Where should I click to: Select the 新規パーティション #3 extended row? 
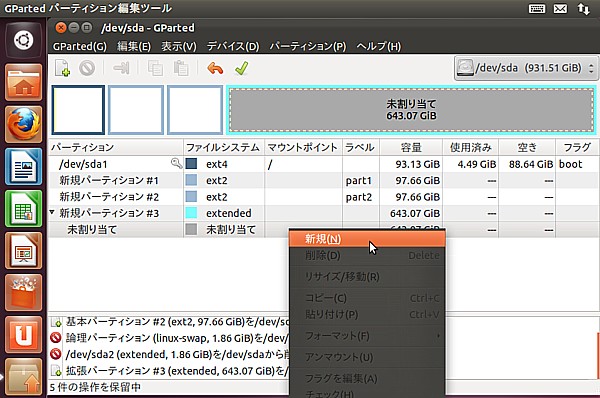point(323,213)
